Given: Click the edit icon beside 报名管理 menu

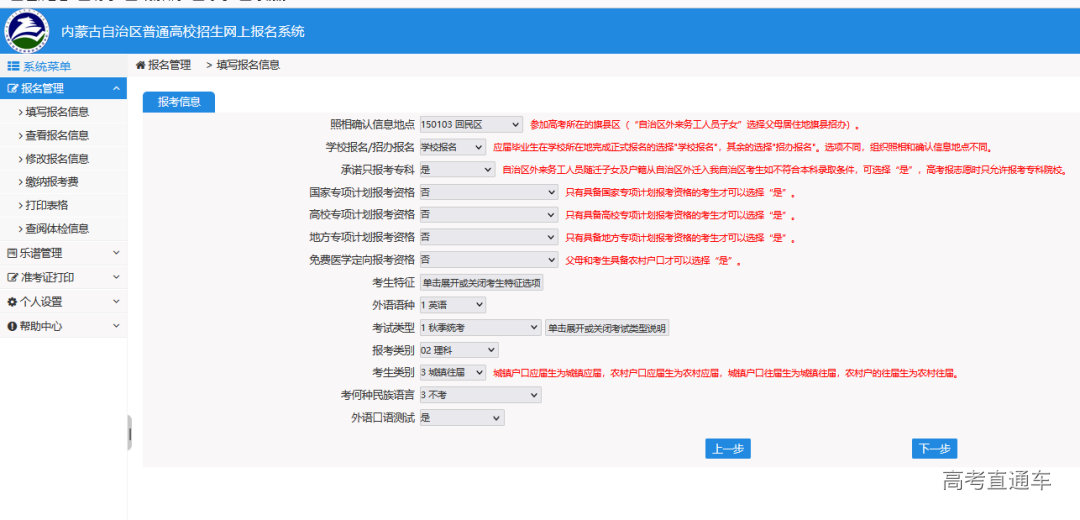Looking at the screenshot, I should point(12,88).
